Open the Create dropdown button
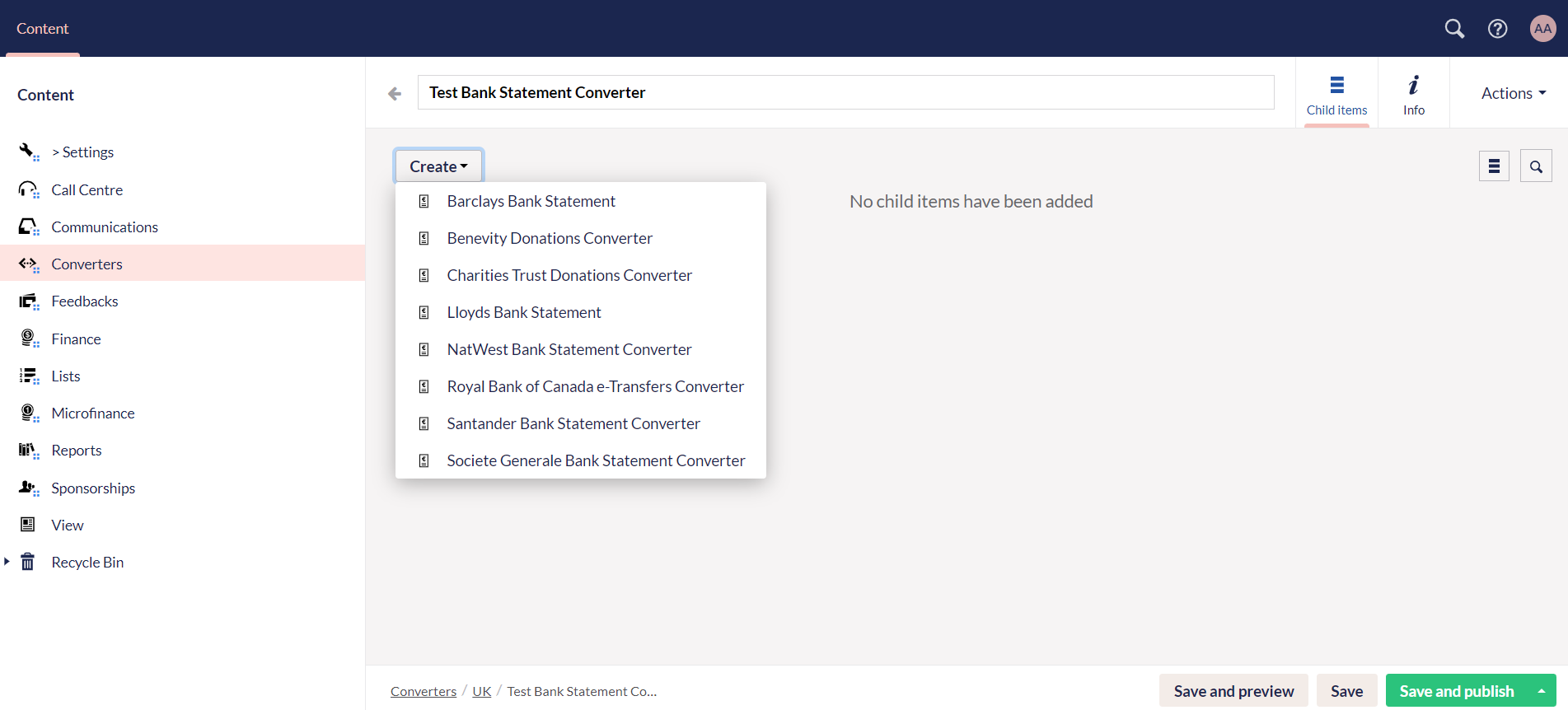1568x710 pixels. (x=438, y=166)
